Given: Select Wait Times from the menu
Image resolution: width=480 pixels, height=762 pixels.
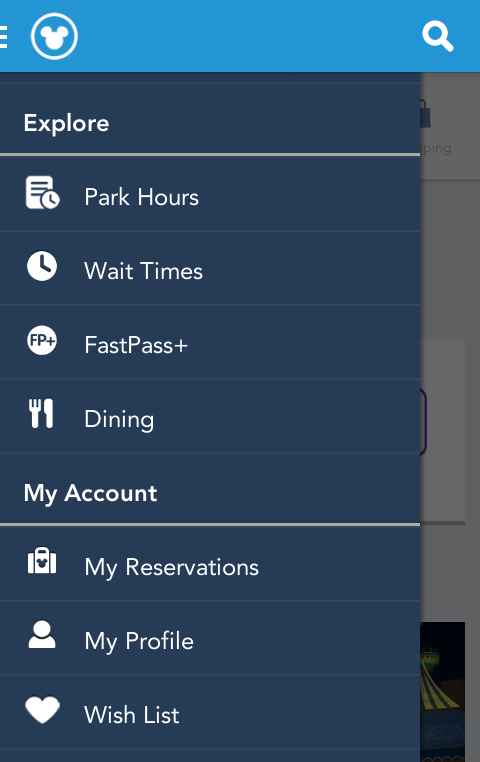Looking at the screenshot, I should pos(210,268).
